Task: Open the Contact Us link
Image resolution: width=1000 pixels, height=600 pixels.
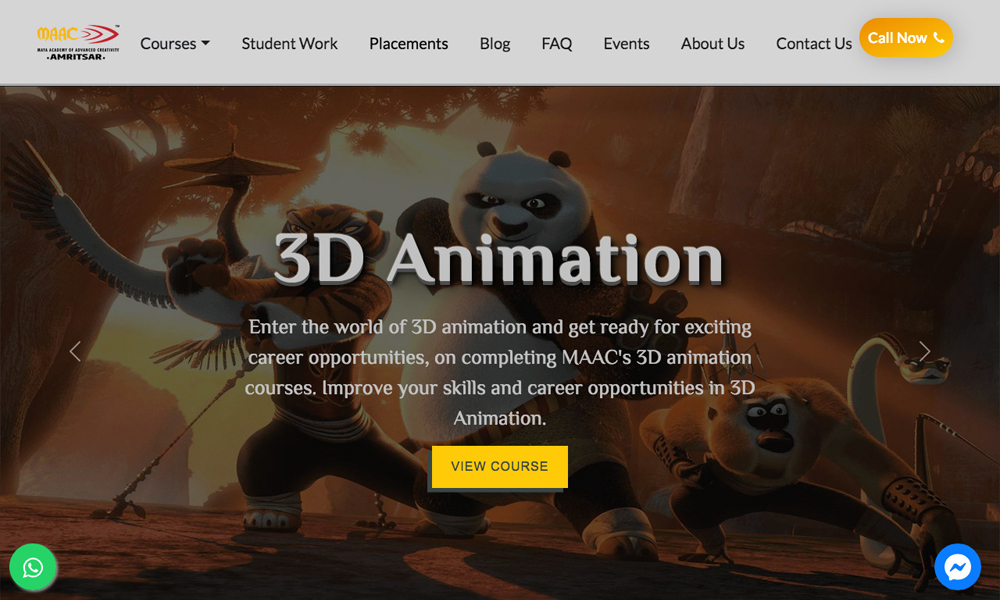Action: 814,44
